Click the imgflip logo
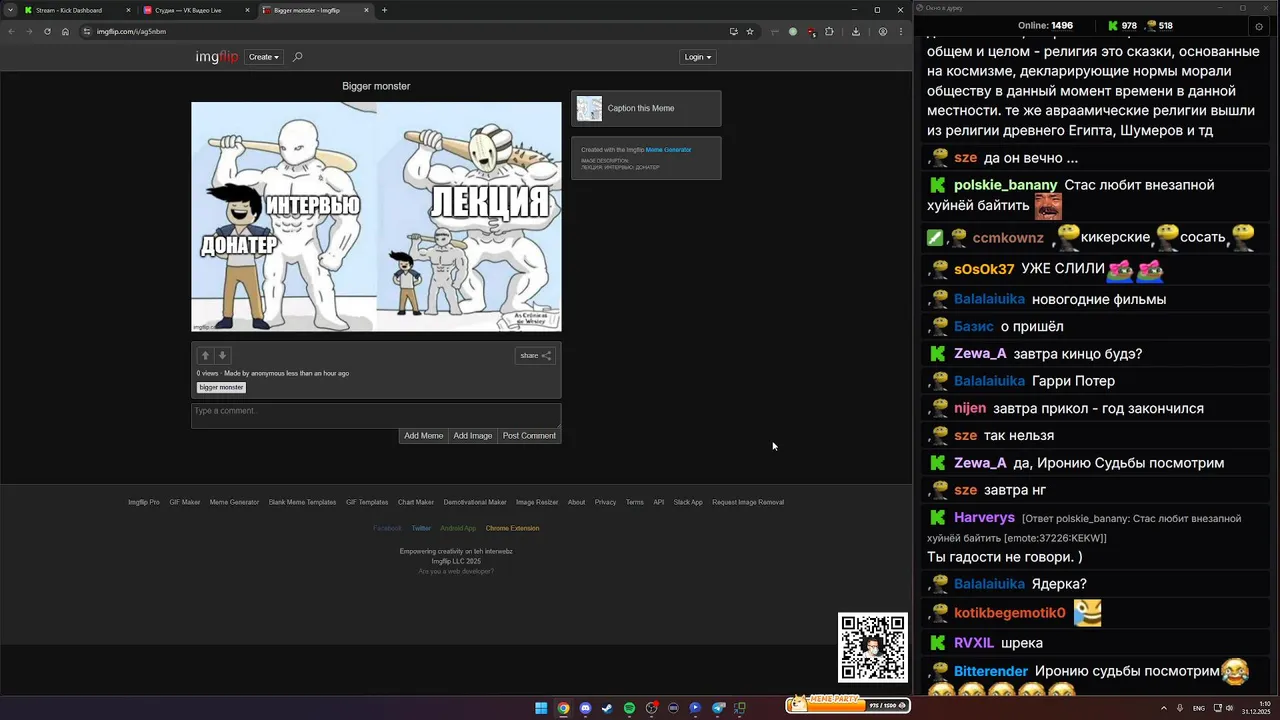This screenshot has height=720, width=1280. click(x=217, y=57)
